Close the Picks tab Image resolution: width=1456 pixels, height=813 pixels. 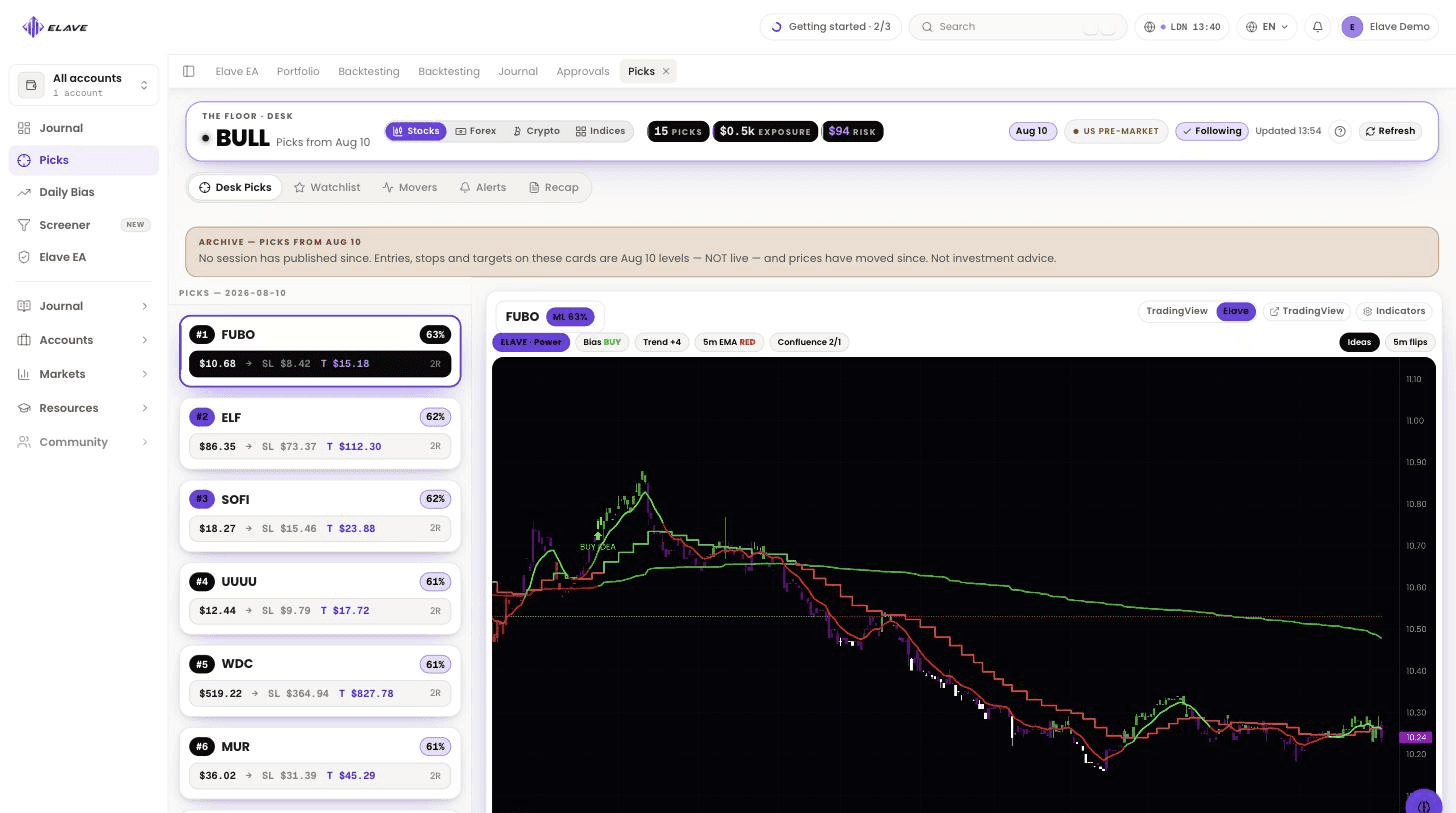tap(666, 71)
